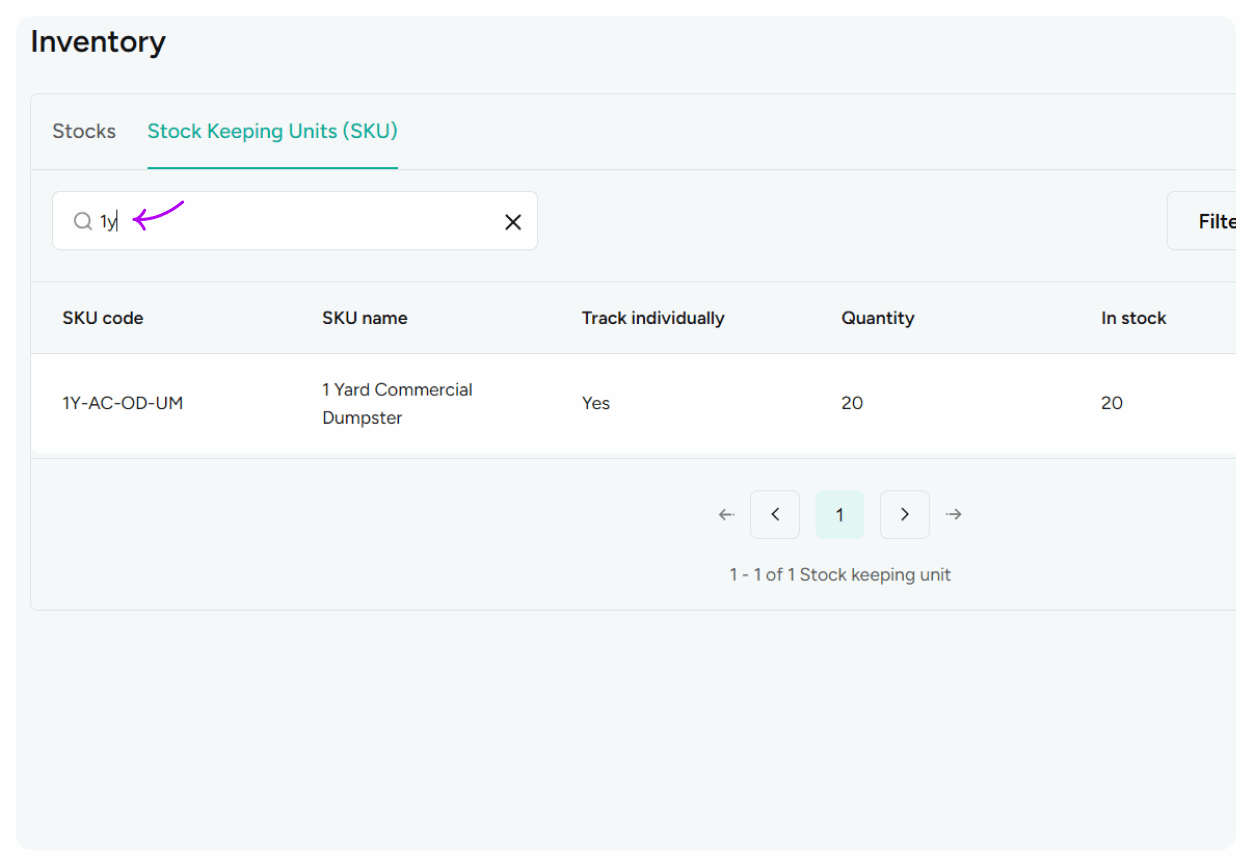Viewport: 1252px width, 867px height.
Task: Click the next page chevron icon
Action: (x=904, y=514)
